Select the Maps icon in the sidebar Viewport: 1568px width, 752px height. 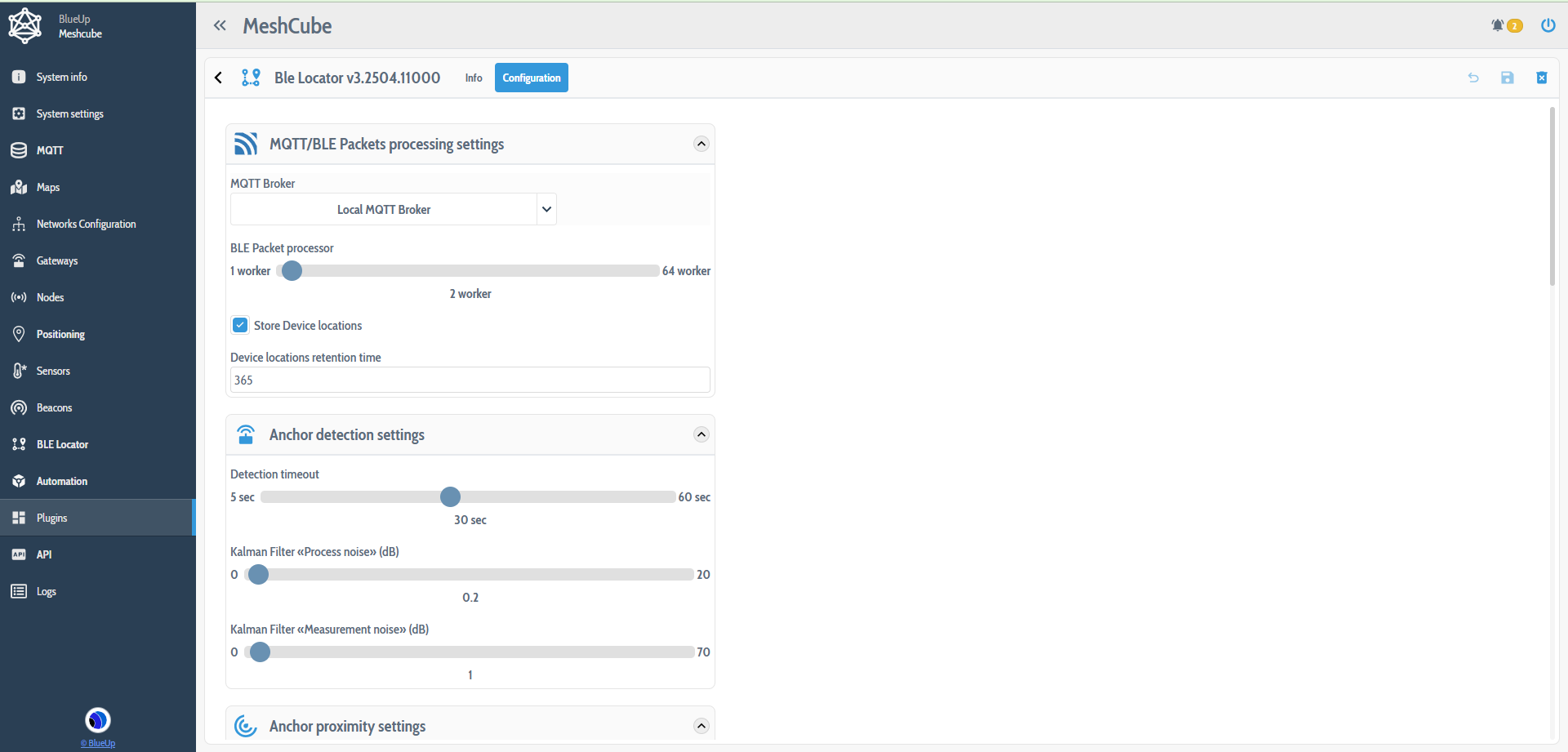tap(18, 187)
